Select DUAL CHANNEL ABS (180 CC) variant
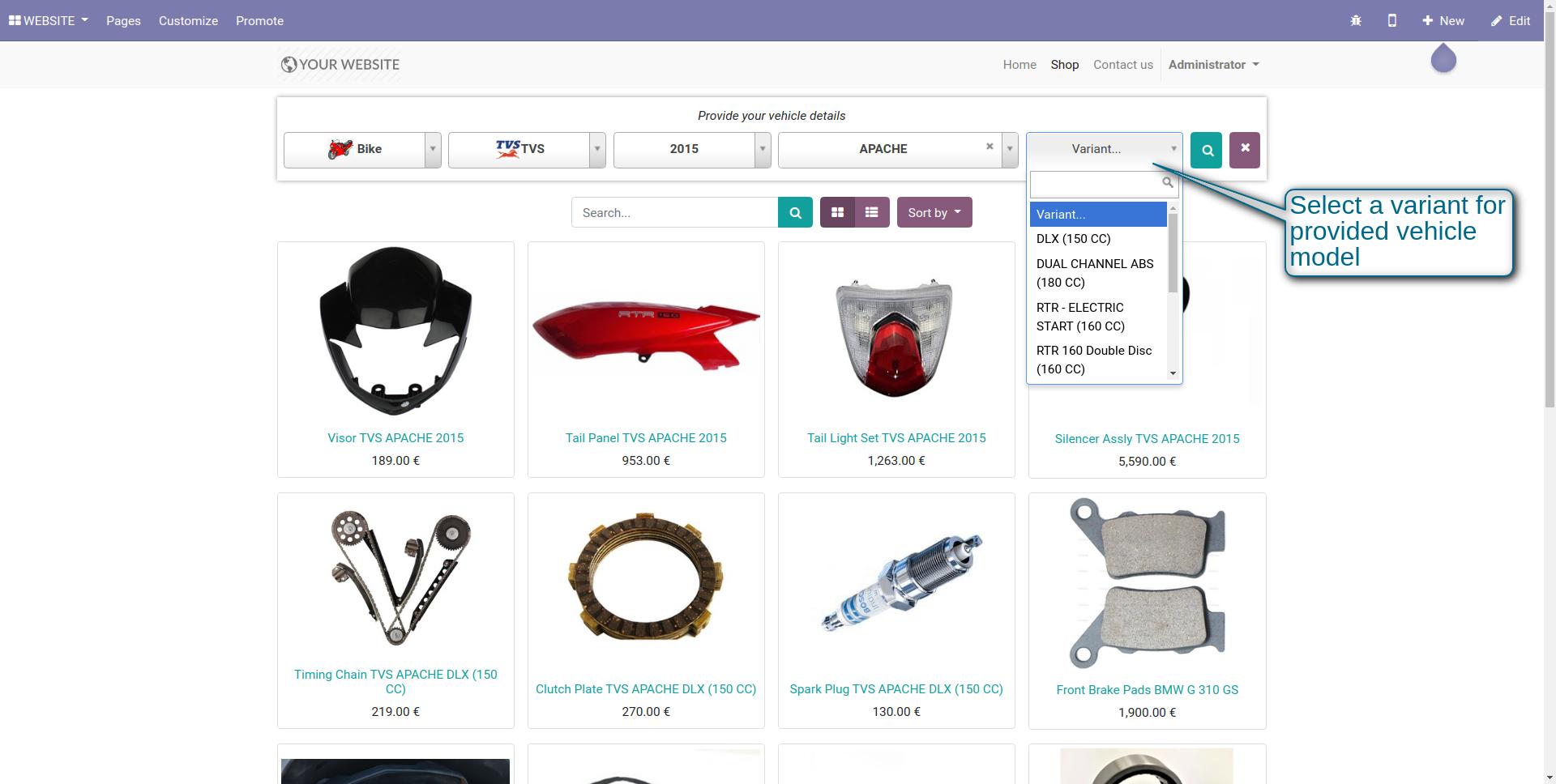 tap(1098, 273)
